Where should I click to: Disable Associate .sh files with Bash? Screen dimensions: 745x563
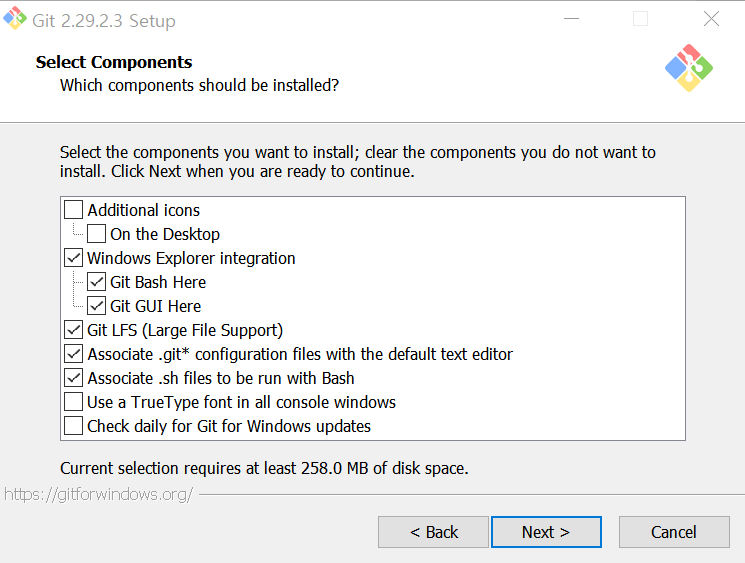74,378
